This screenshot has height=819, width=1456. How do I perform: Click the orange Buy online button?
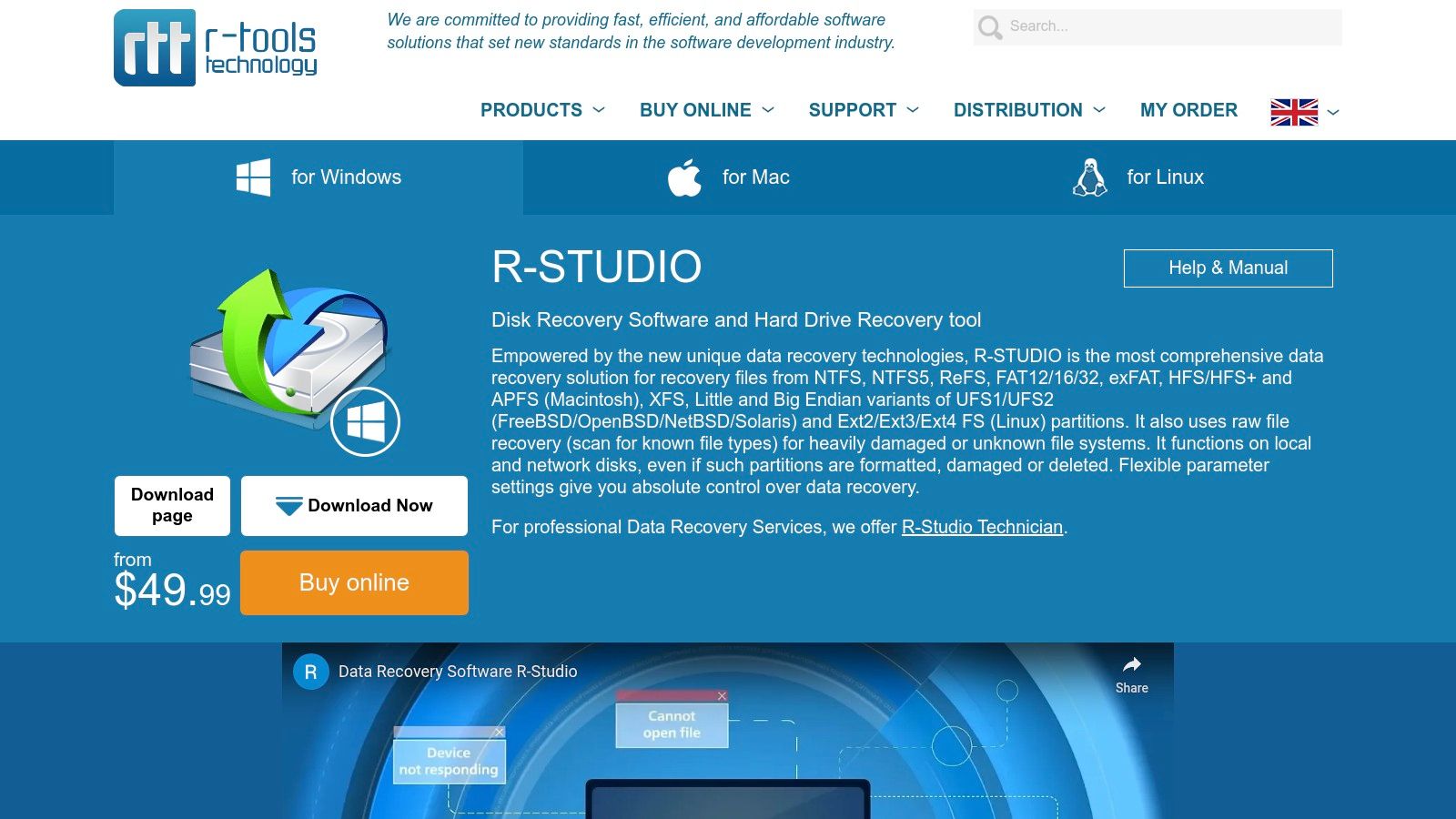click(x=354, y=582)
